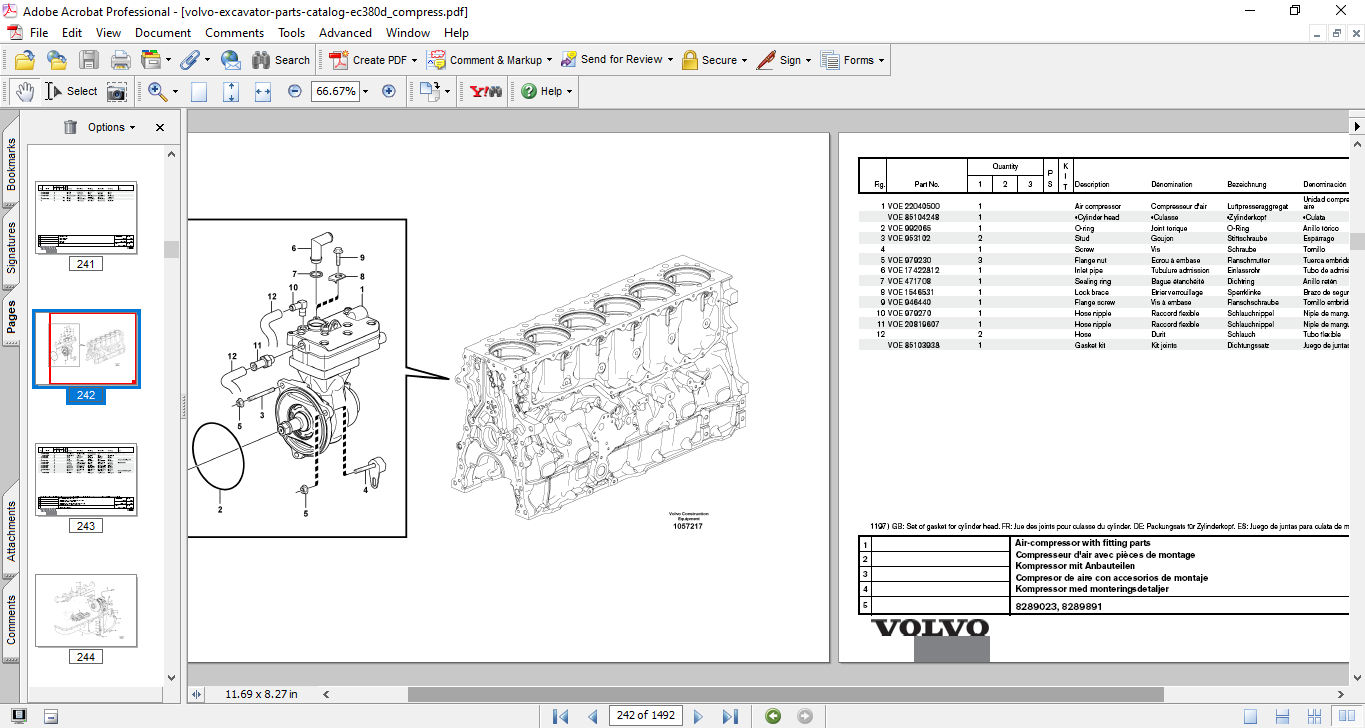Go to the previous page arrow
Screen dimensions: 1365x728
point(593,716)
